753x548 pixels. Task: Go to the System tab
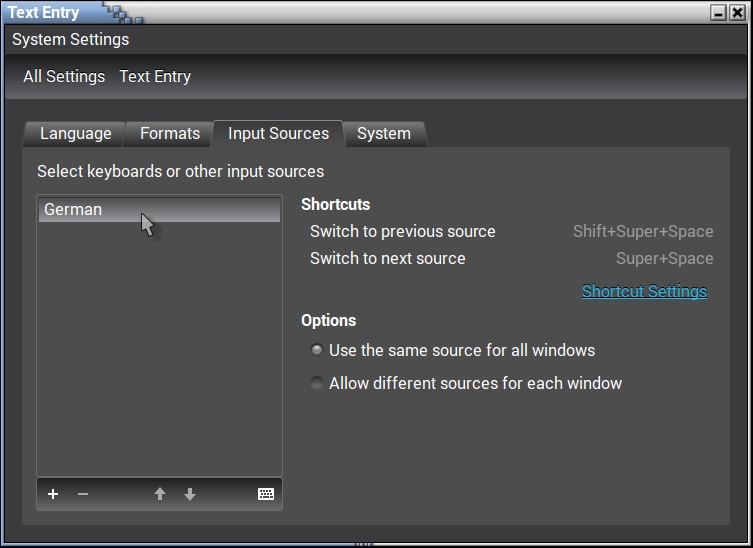coord(383,134)
